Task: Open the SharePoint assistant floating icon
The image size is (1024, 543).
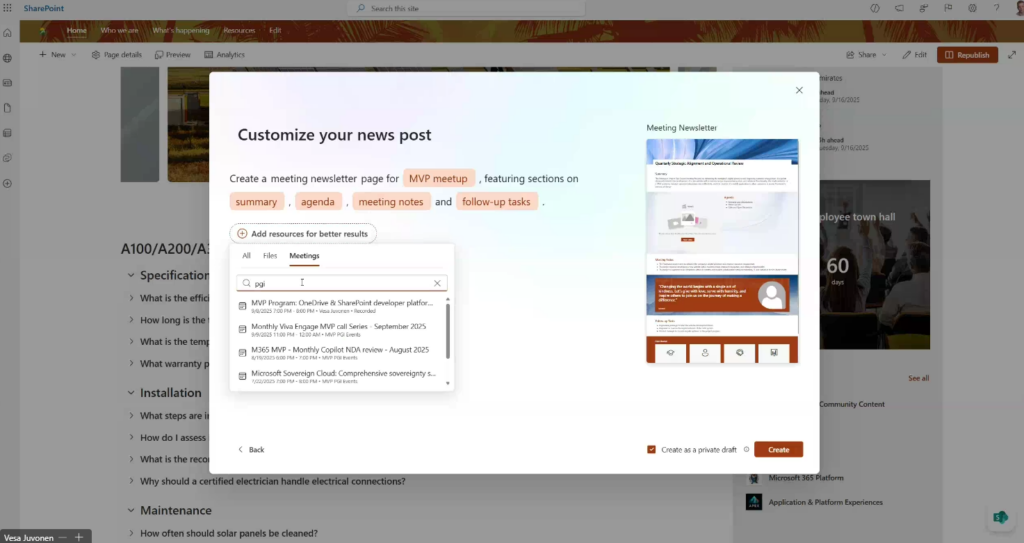Action: click(1000, 518)
